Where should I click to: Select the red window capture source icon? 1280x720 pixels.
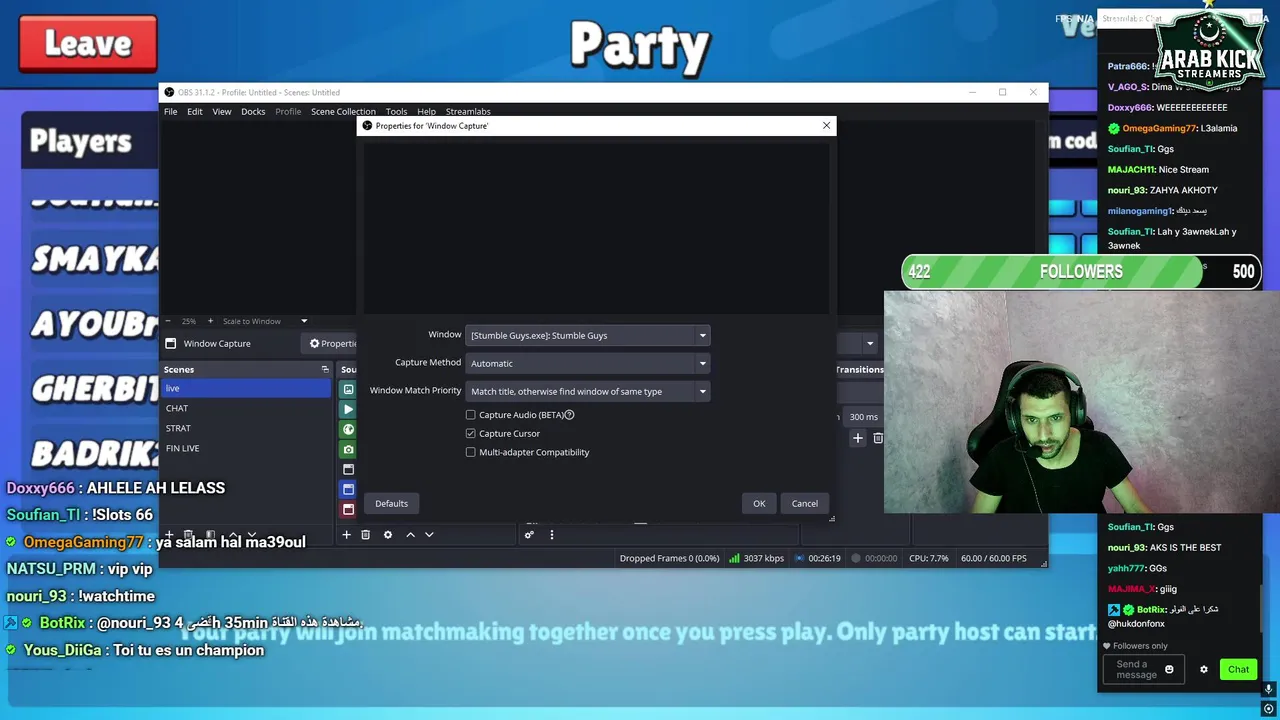(x=348, y=509)
